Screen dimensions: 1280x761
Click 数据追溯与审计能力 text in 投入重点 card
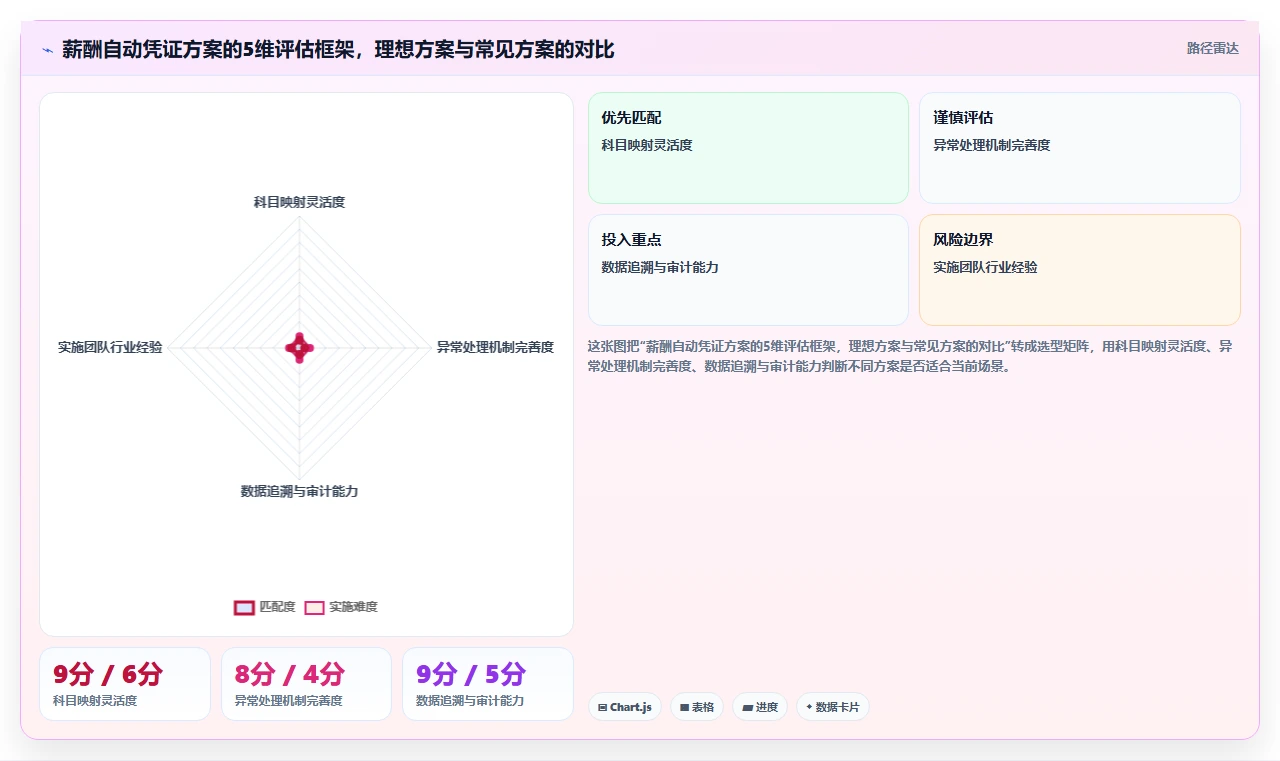click(x=660, y=267)
